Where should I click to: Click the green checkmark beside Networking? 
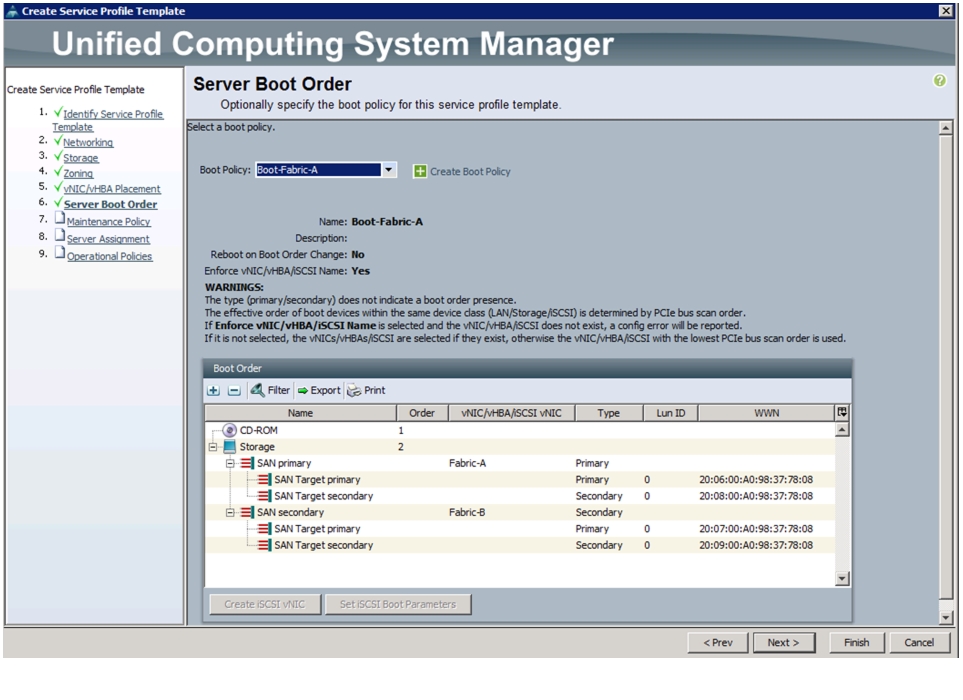coord(58,141)
